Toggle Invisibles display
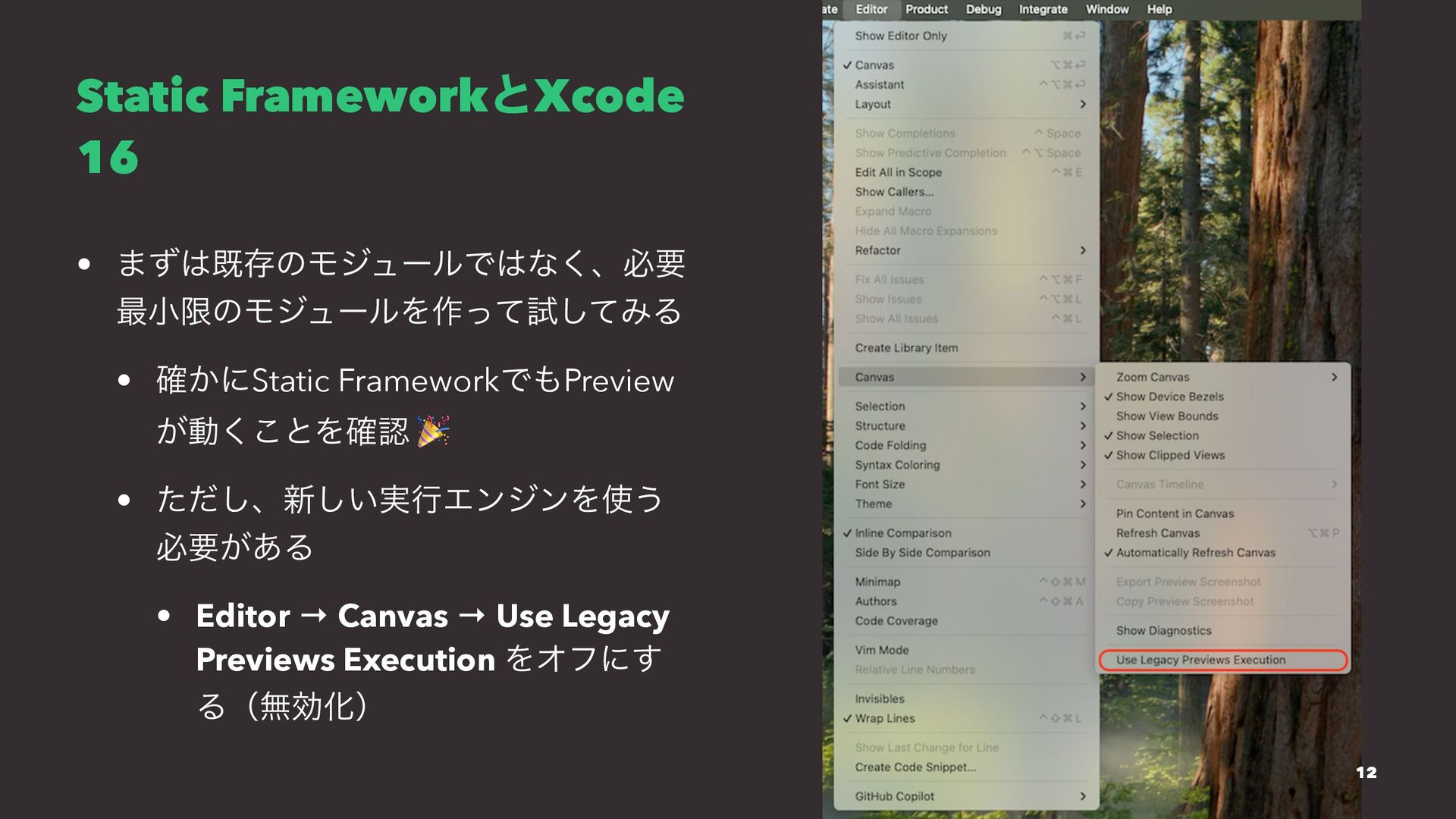 click(x=966, y=699)
